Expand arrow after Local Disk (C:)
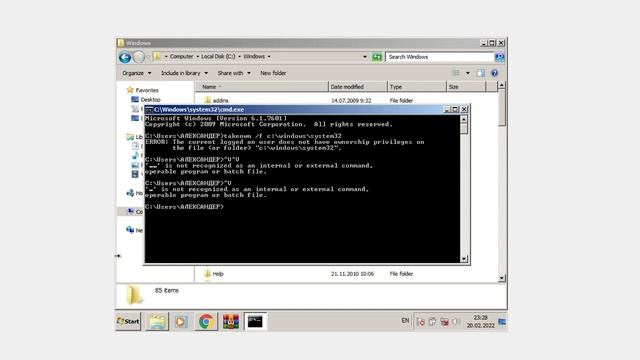Screen dimensions: 640x360 pos(240,56)
